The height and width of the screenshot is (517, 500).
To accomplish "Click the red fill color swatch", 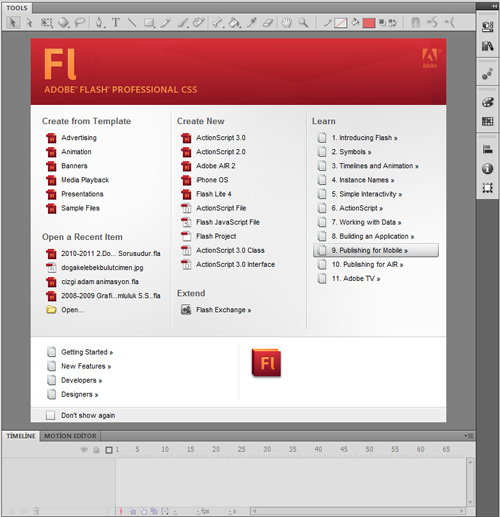I will point(369,23).
